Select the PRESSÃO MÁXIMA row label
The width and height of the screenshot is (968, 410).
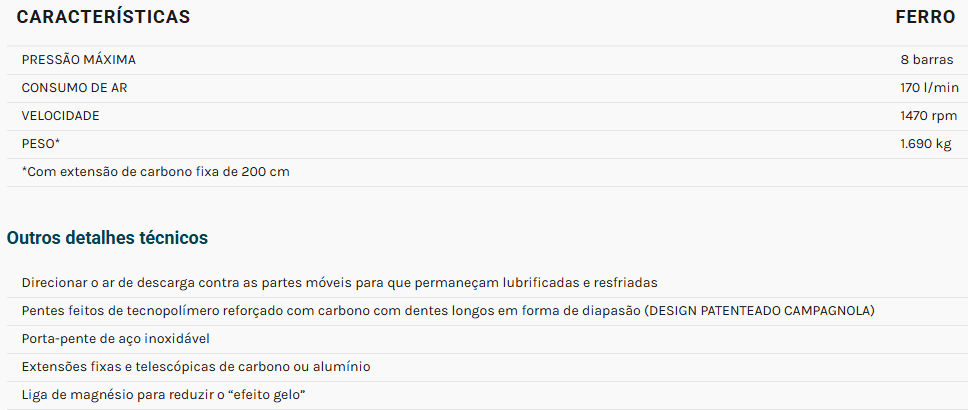pyautogui.click(x=78, y=60)
